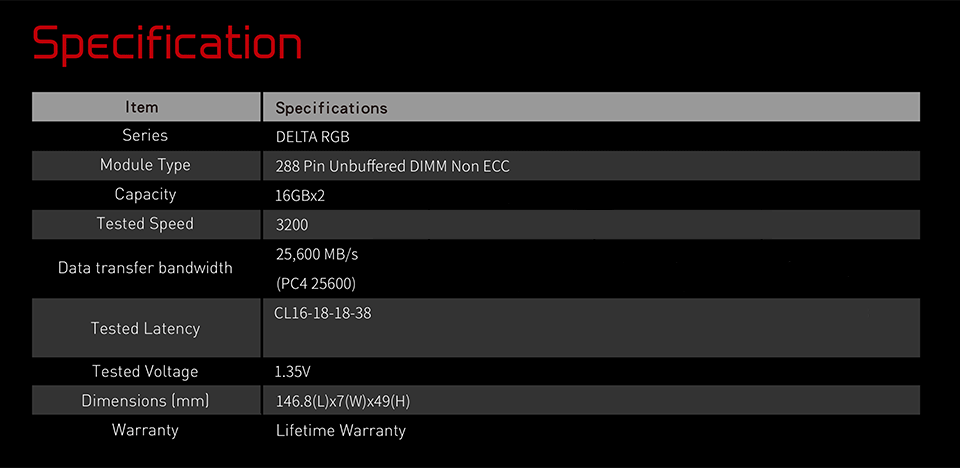Click the red Specification heading
Viewport: 960px width, 468px height.
click(167, 44)
